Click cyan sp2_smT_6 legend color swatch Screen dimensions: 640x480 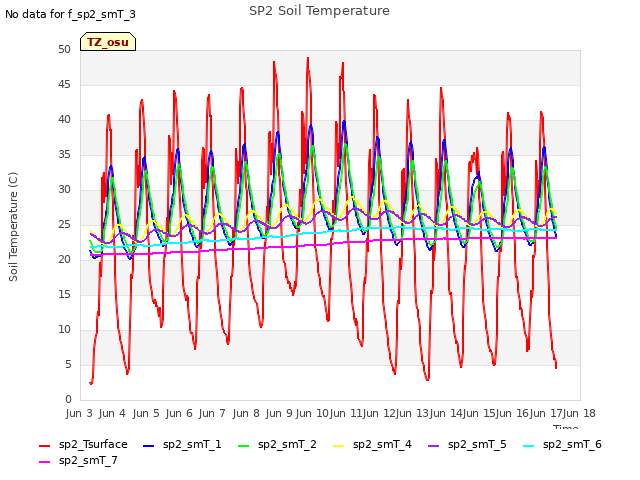point(528,446)
